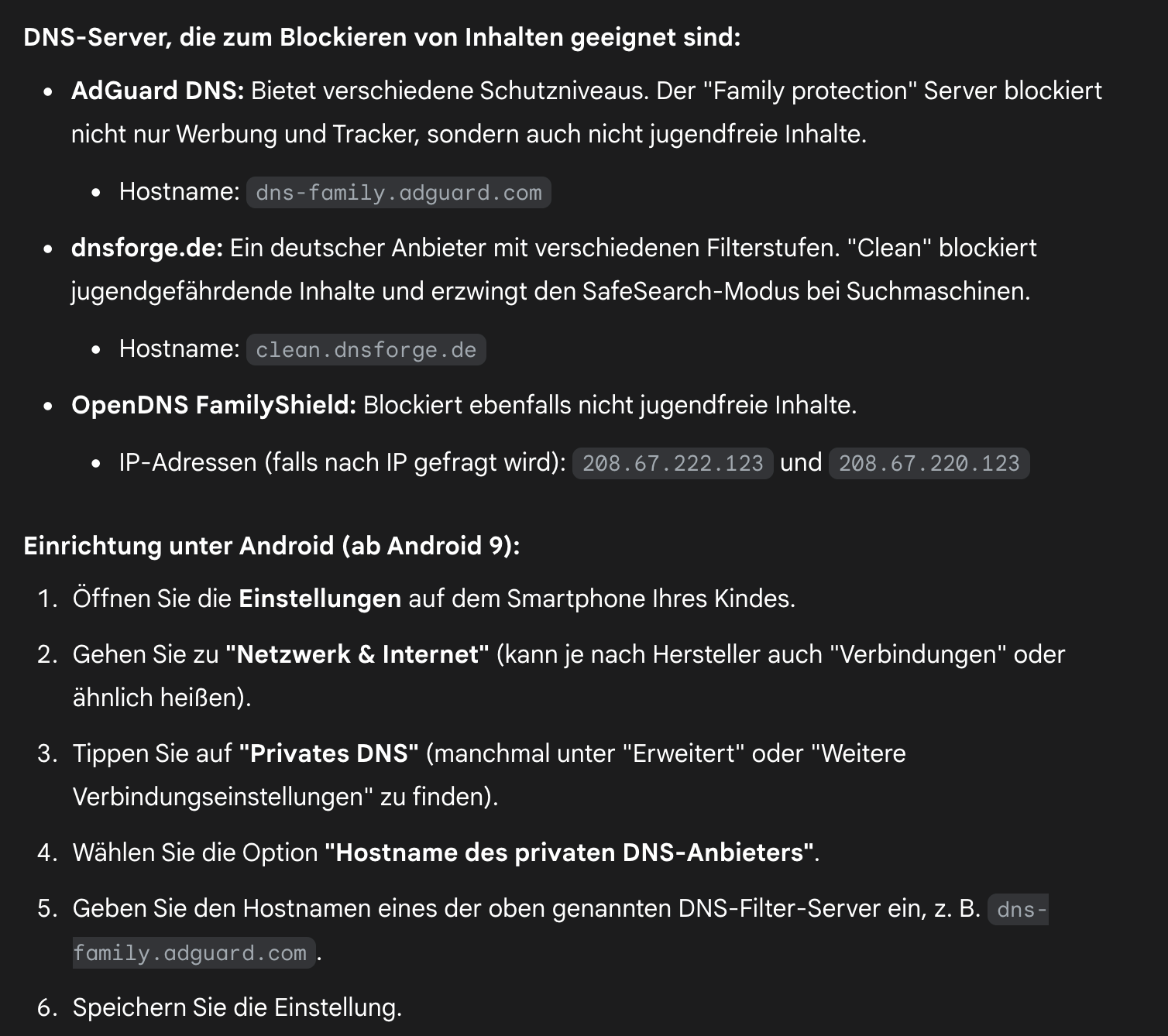Viewport: 1168px width, 1036px height.
Task: Select the clean.dnsforge.de hostname code
Action: (x=366, y=349)
